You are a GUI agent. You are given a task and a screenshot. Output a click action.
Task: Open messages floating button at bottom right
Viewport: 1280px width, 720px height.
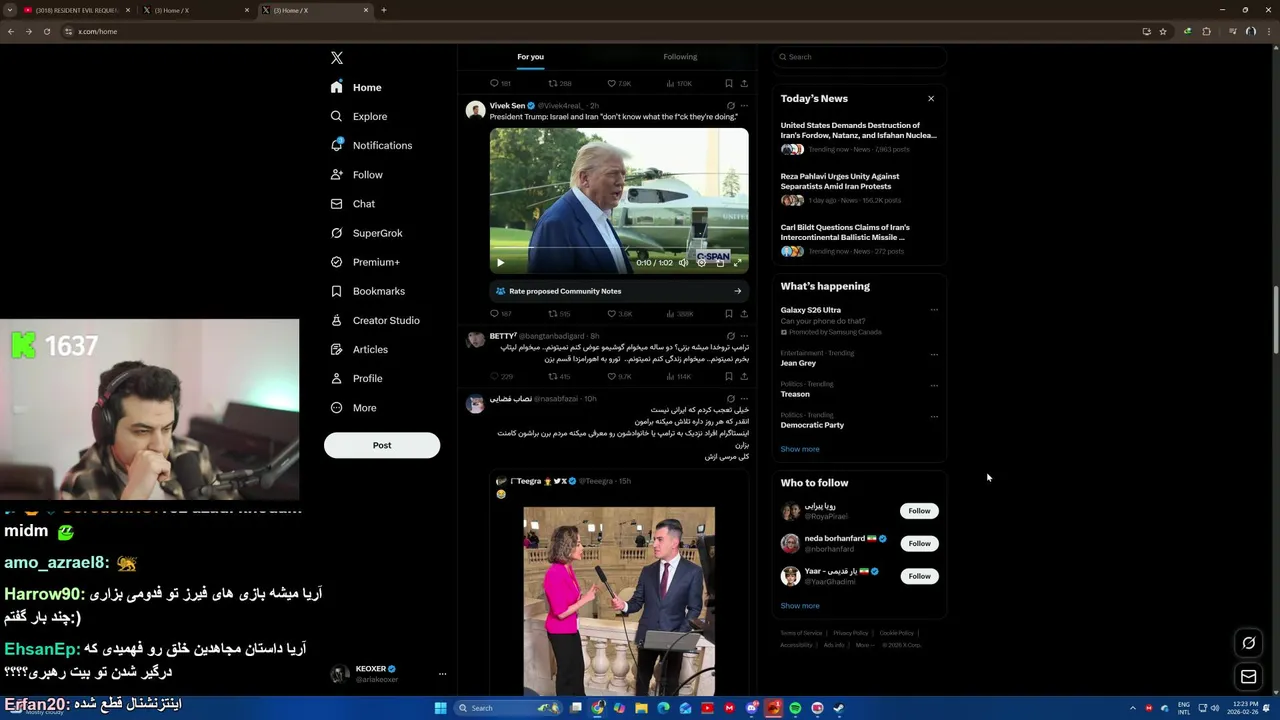point(1249,677)
